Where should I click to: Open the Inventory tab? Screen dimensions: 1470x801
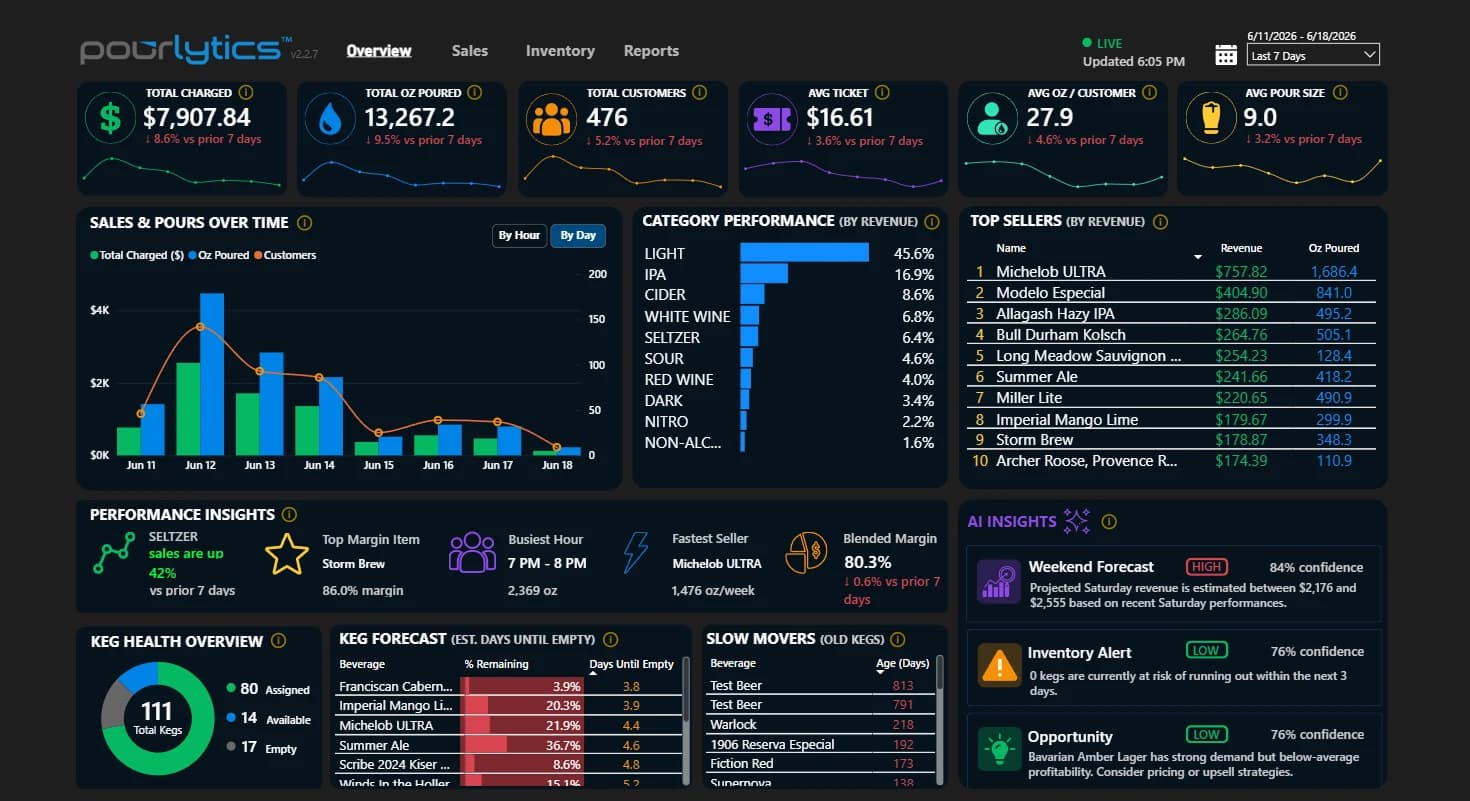coord(560,50)
